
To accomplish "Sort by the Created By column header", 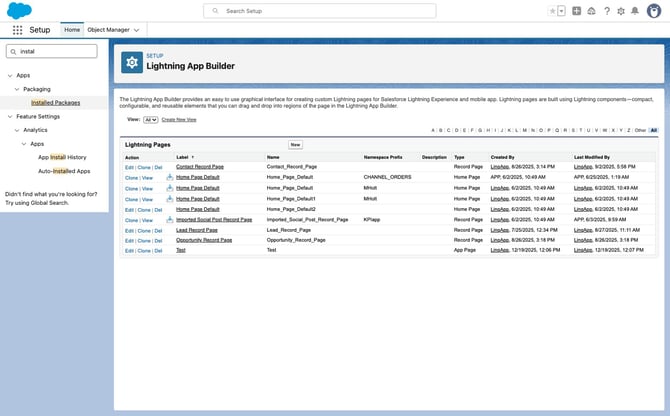I will 502,157.
